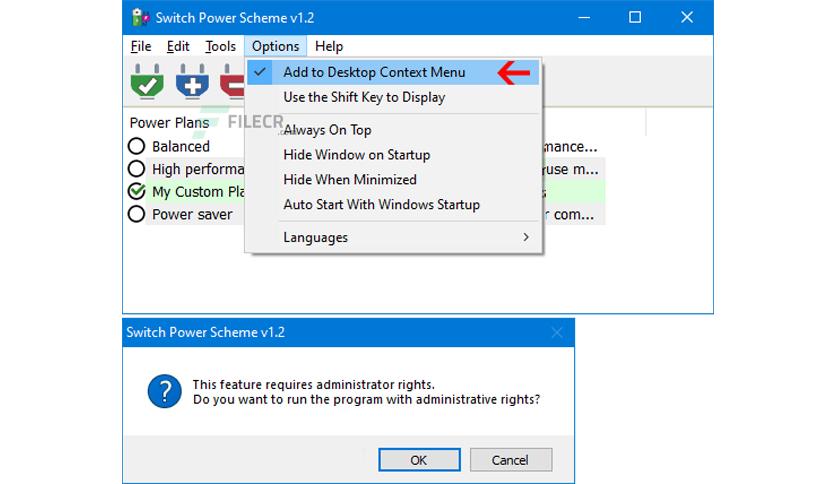
Task: Open the Tools menu
Action: pyautogui.click(x=220, y=46)
